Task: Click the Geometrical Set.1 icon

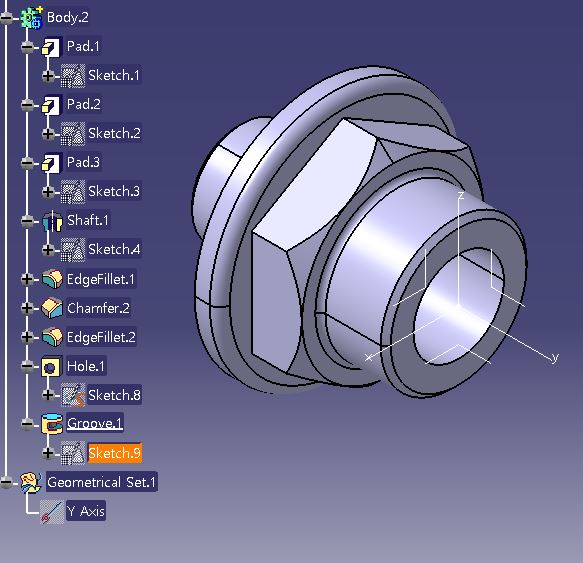Action: [x=31, y=483]
